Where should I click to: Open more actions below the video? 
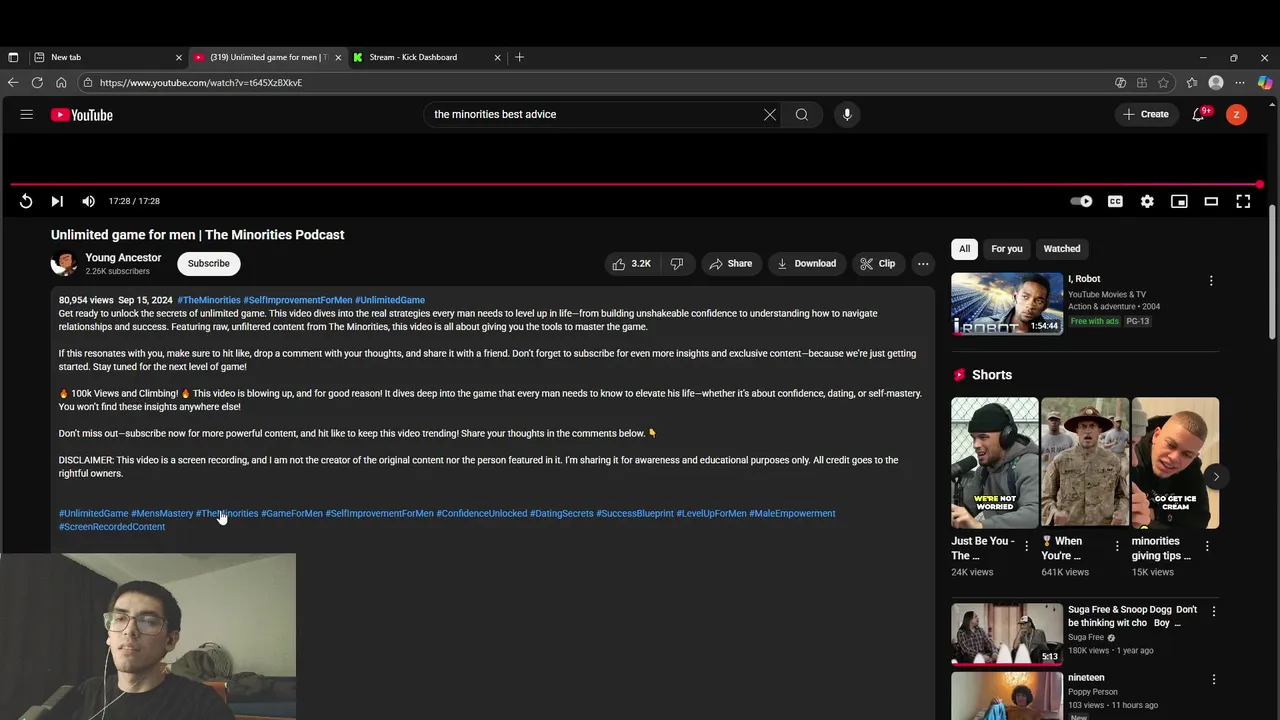[923, 264]
